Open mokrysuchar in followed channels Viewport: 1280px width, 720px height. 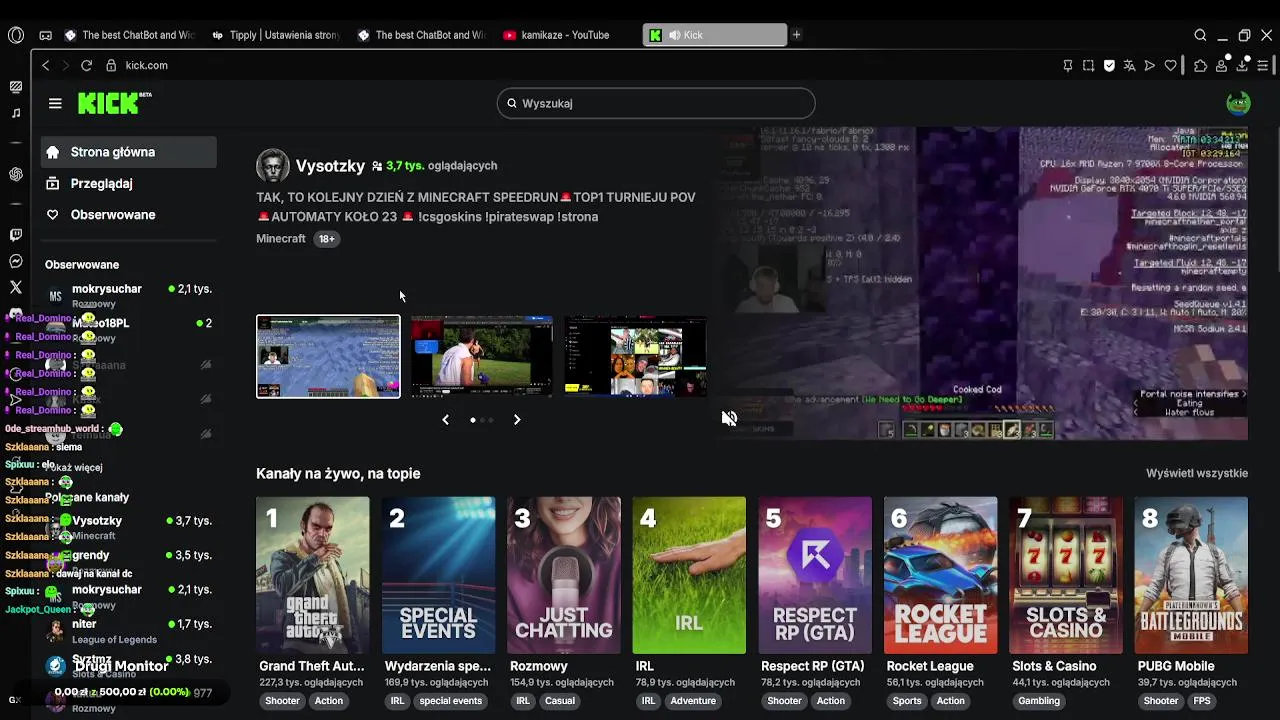pyautogui.click(x=128, y=295)
